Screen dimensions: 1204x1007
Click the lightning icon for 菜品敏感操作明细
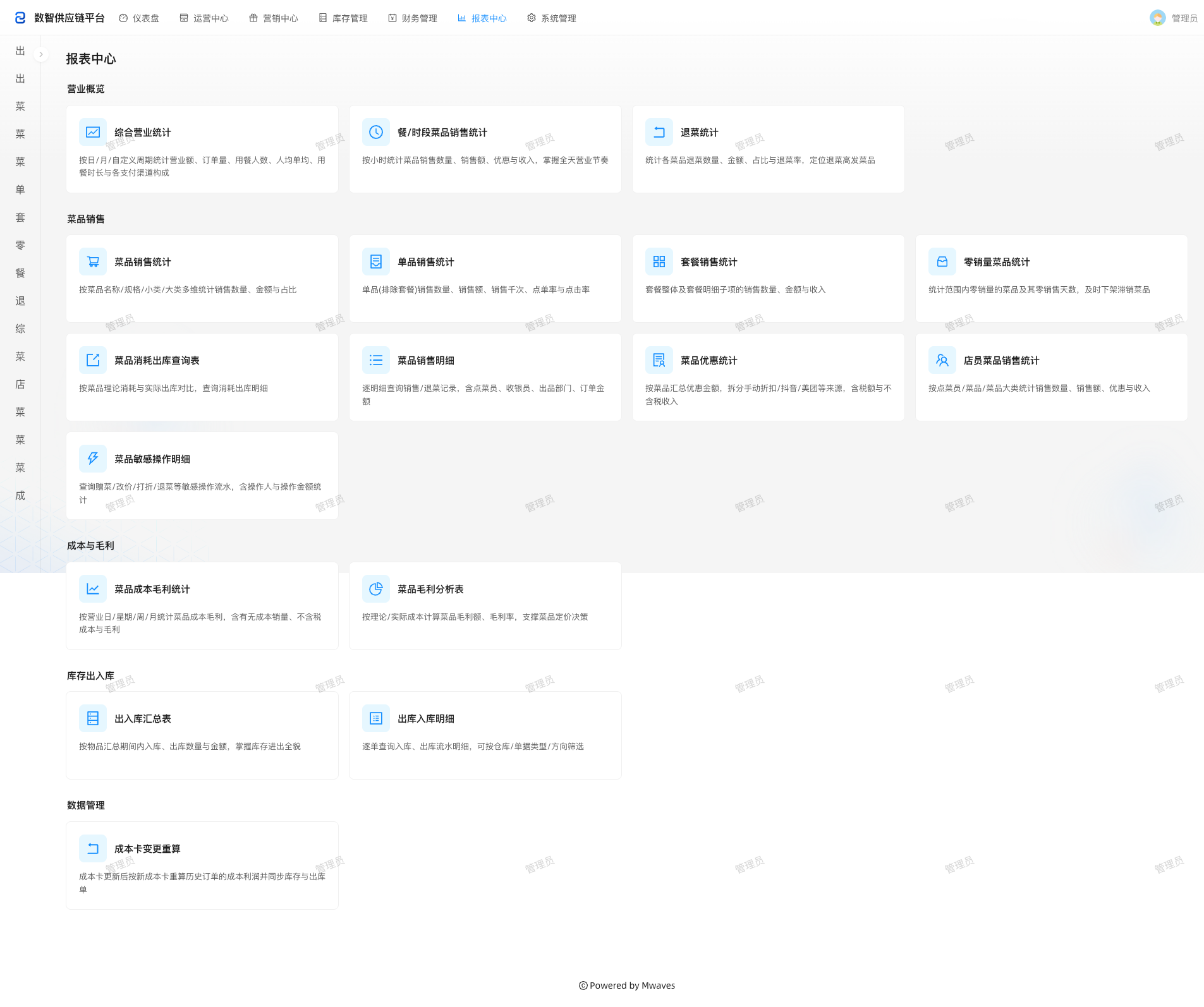click(x=93, y=459)
